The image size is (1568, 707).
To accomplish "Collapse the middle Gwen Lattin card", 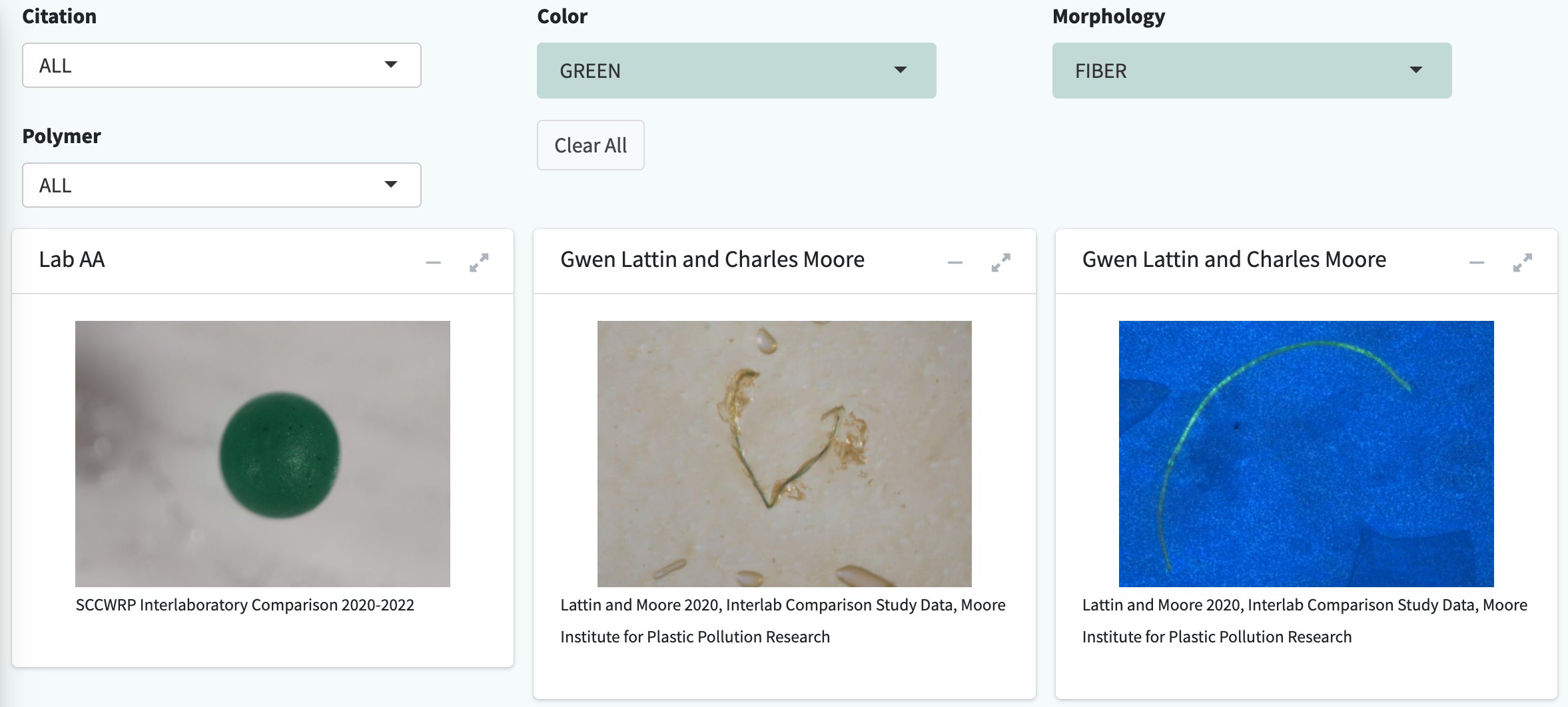I will coord(955,262).
